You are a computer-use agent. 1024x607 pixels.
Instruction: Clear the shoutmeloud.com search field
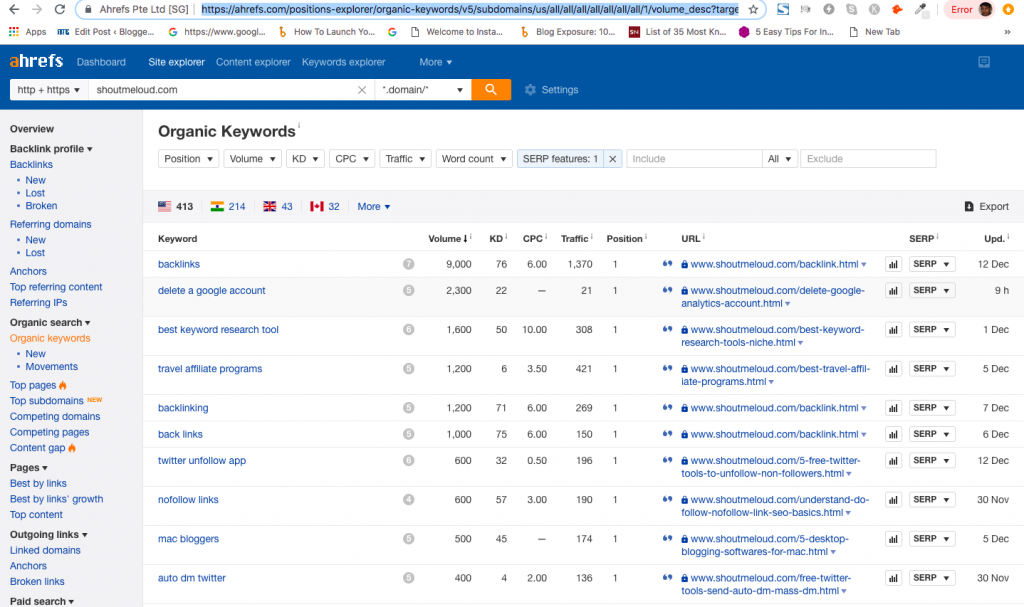click(362, 90)
